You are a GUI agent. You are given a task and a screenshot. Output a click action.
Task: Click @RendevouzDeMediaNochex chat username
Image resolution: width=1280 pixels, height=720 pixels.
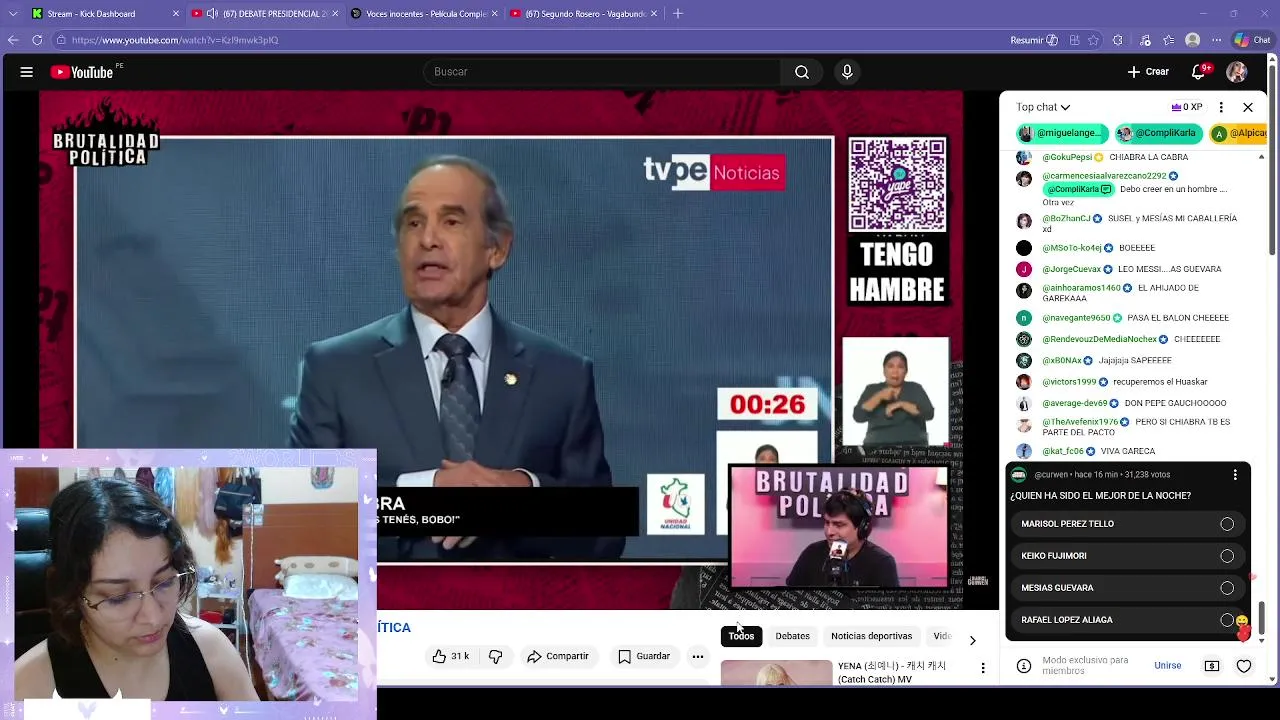1099,339
